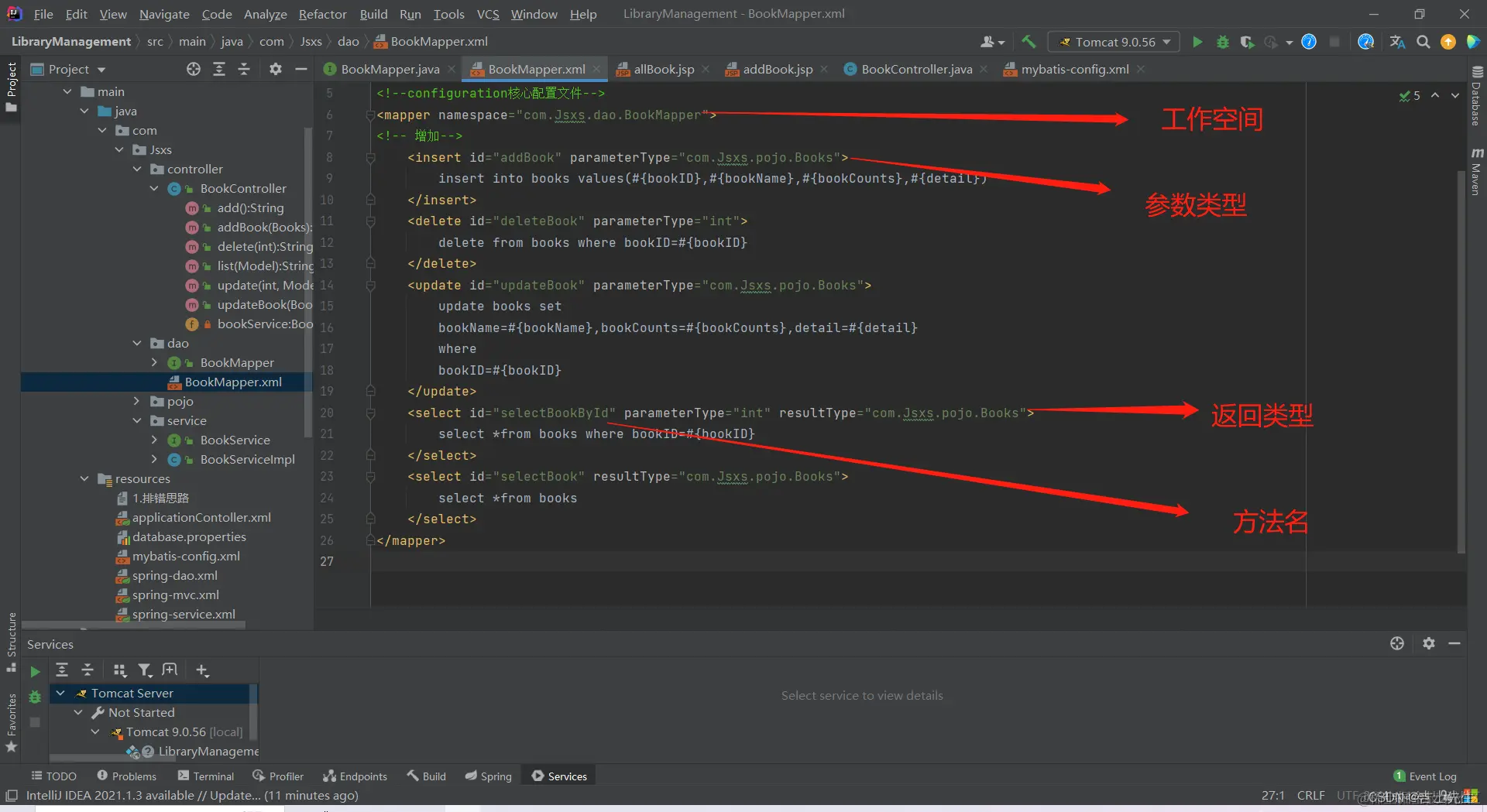This screenshot has height=812, width=1487.
Task: Expand all services in Services toolbar
Action: (x=62, y=670)
